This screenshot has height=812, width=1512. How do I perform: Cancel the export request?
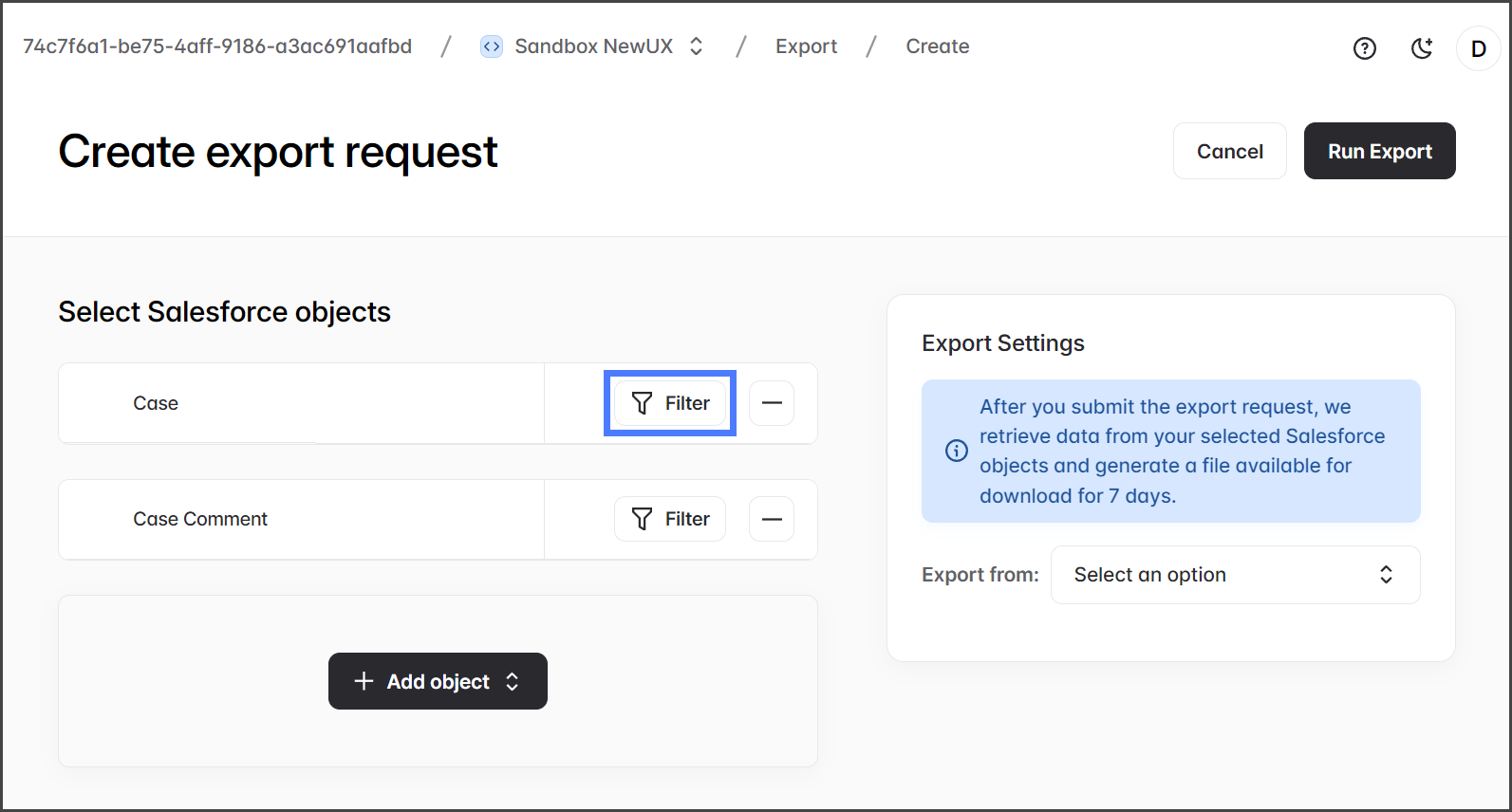[x=1229, y=151]
